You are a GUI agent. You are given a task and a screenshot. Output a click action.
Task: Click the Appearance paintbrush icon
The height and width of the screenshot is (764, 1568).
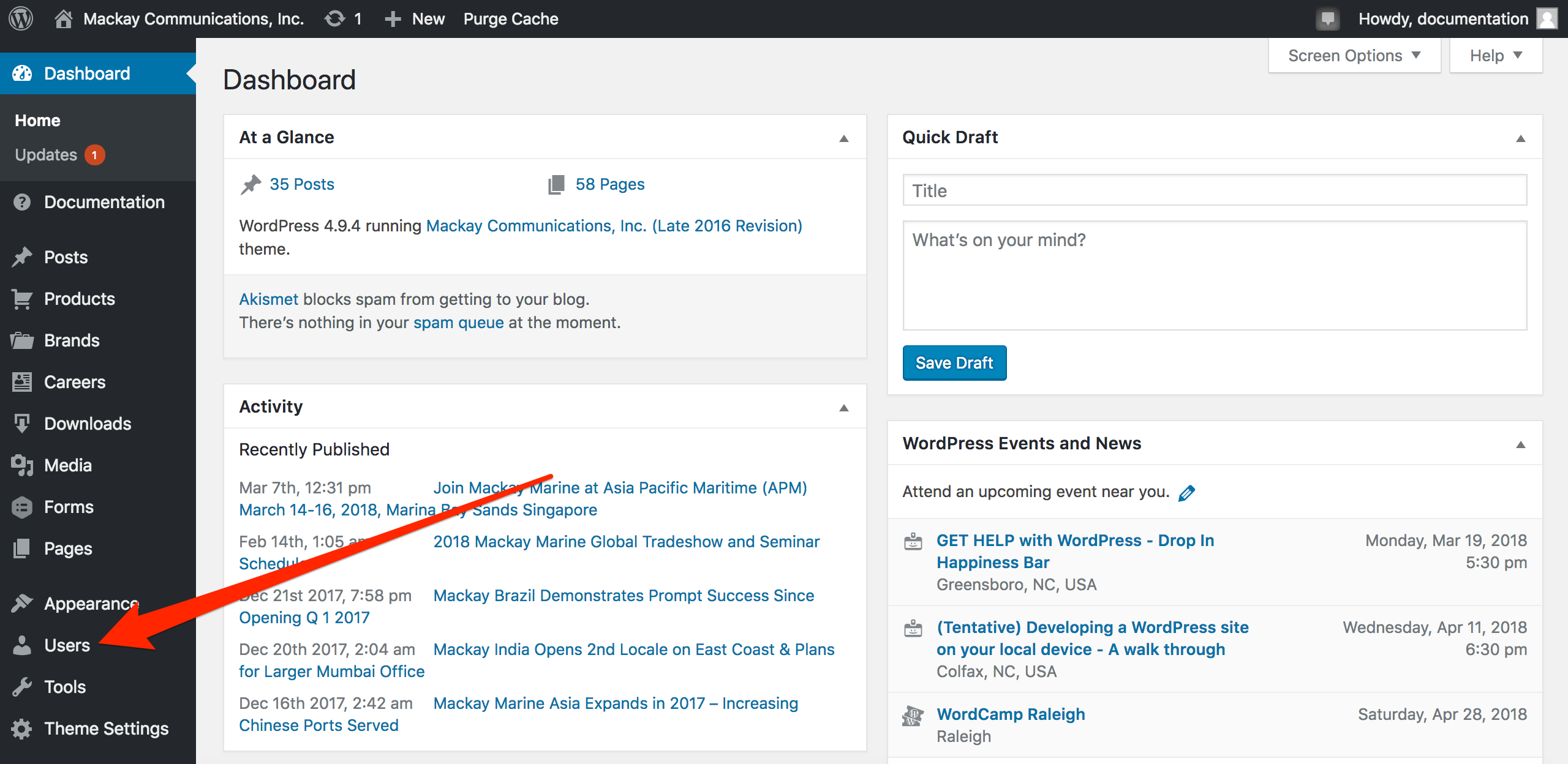pyautogui.click(x=22, y=604)
